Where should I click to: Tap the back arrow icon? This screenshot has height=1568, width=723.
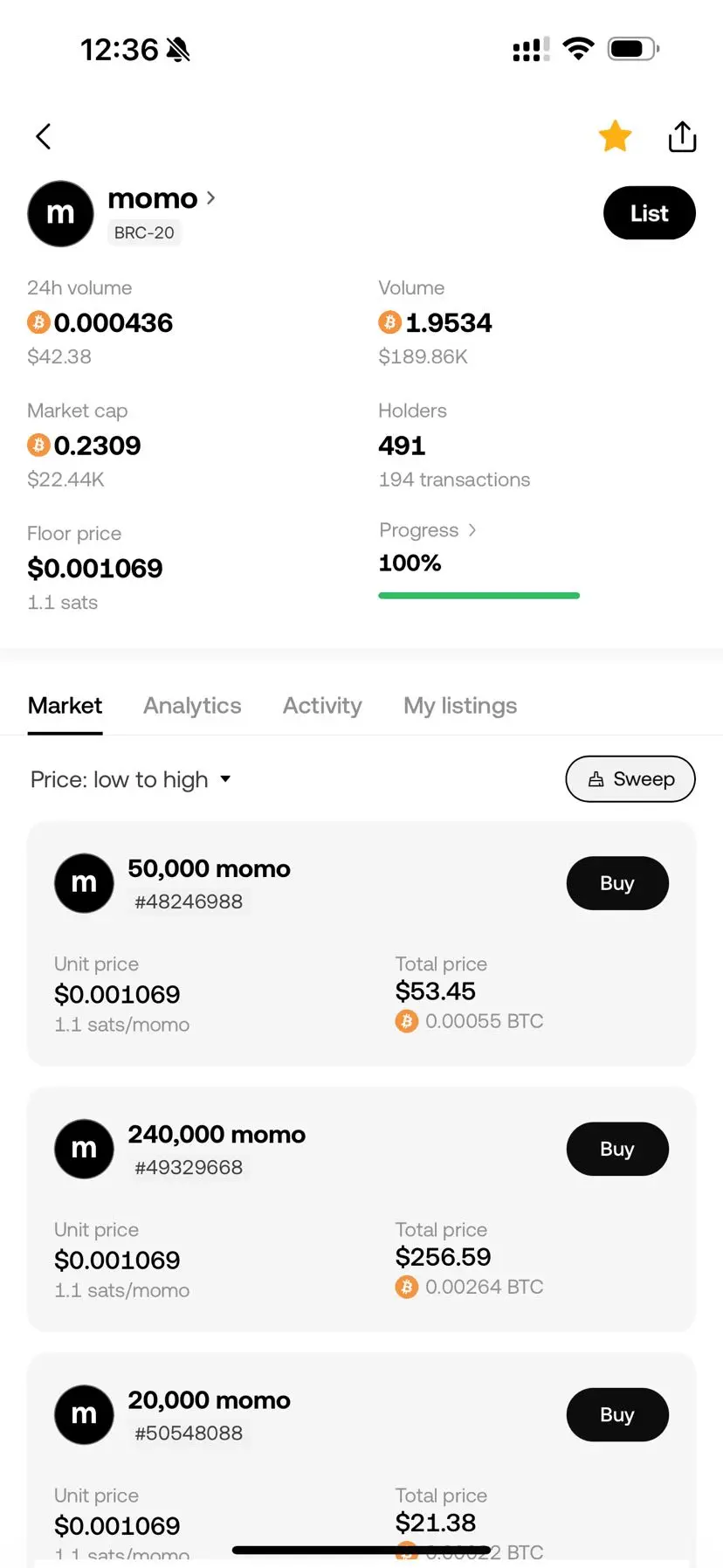pos(44,136)
